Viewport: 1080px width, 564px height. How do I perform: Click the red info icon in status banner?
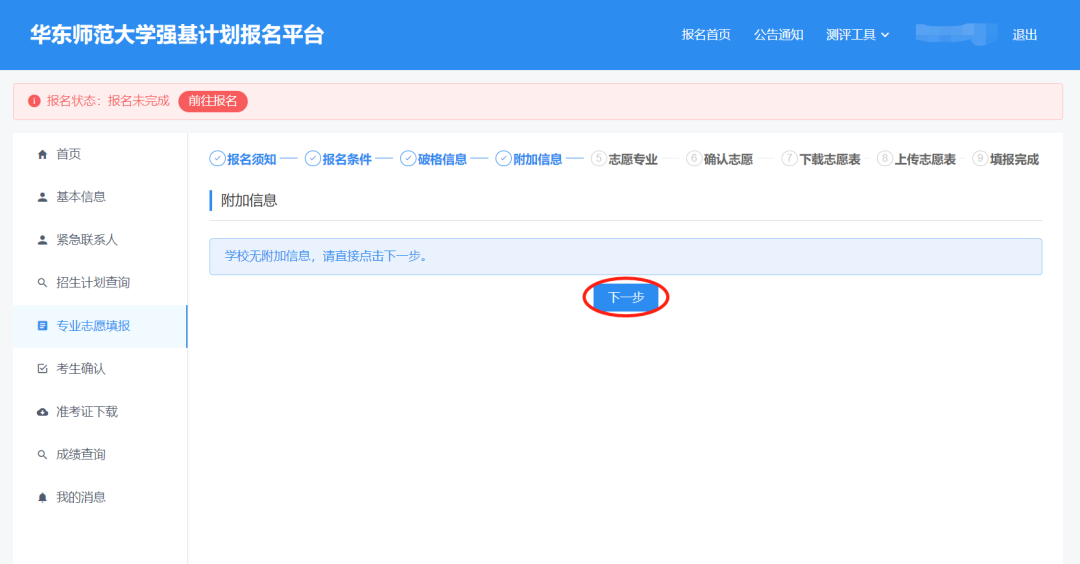tap(34, 101)
